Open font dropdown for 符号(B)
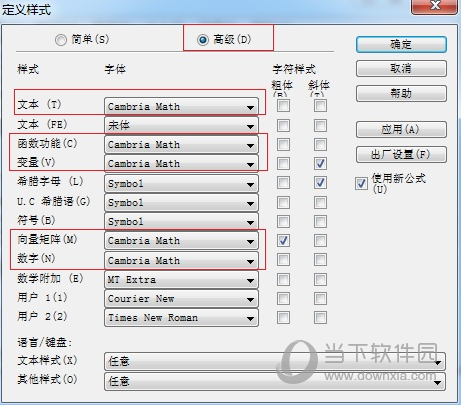Screen dimensions: 461x405 [181, 222]
